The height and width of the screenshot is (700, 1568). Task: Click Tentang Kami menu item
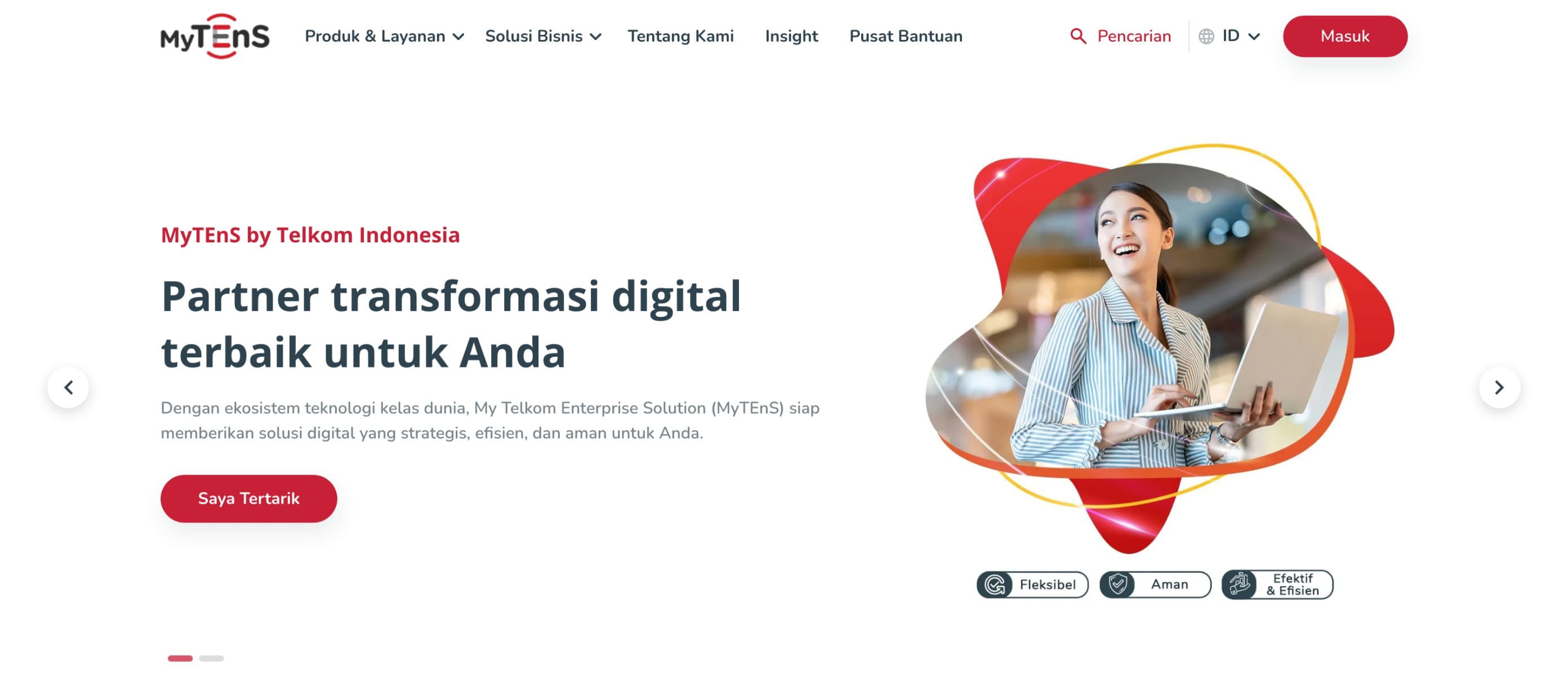[681, 35]
